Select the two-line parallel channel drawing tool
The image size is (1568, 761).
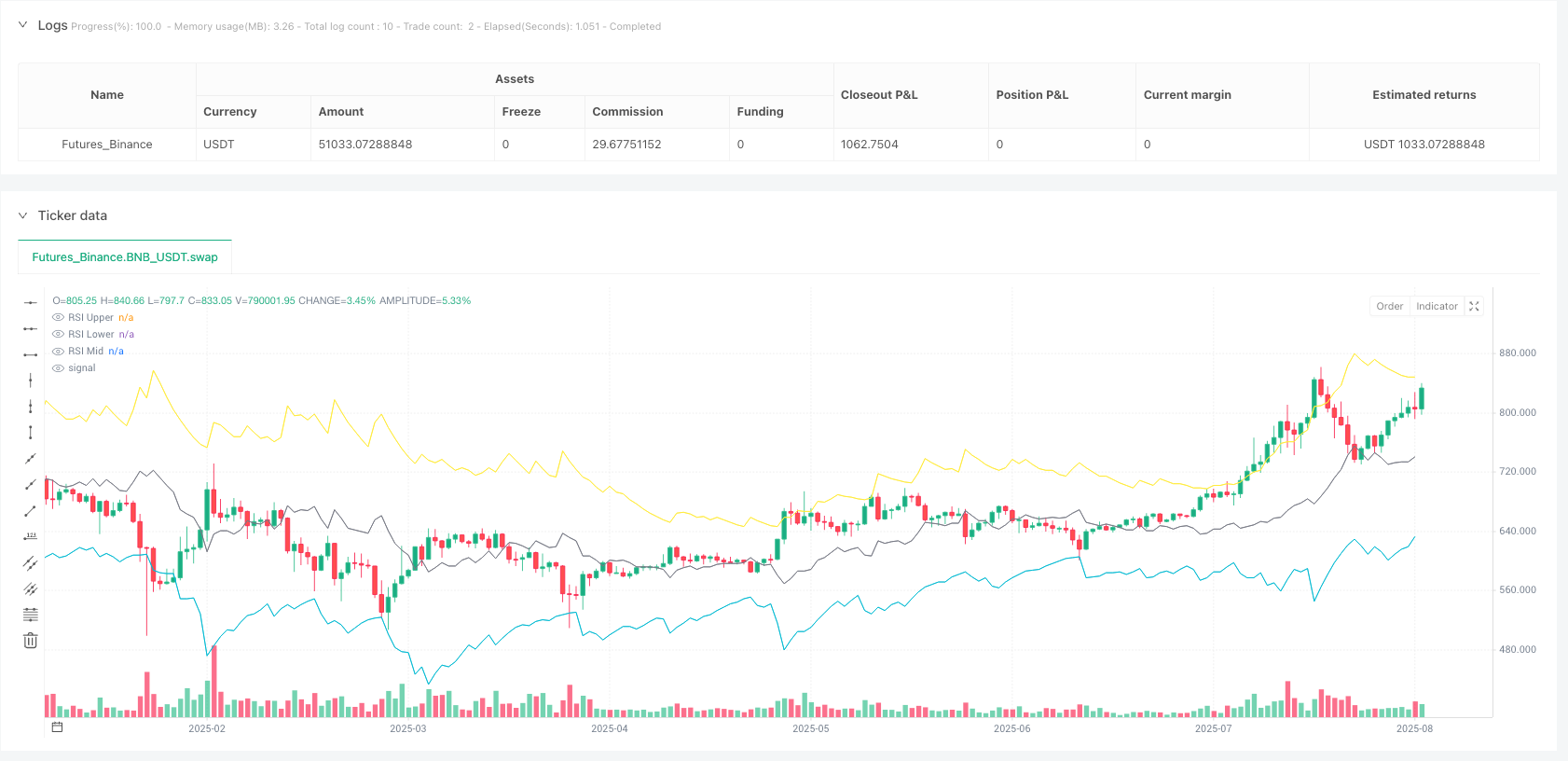point(31,562)
